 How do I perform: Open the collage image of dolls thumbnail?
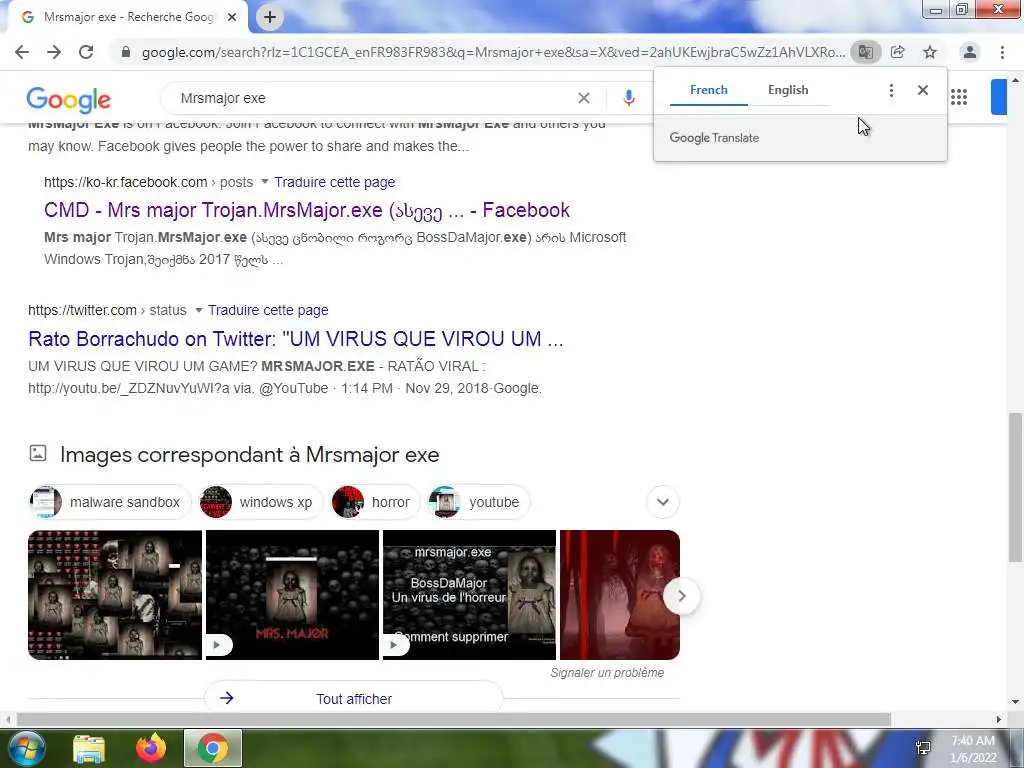point(115,595)
